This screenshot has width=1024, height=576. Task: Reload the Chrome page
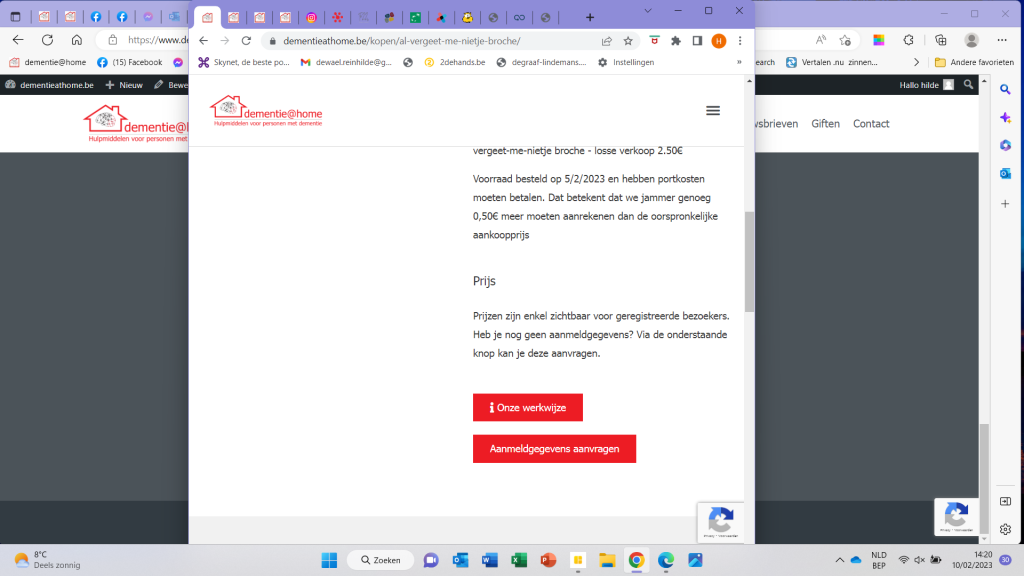pos(246,41)
